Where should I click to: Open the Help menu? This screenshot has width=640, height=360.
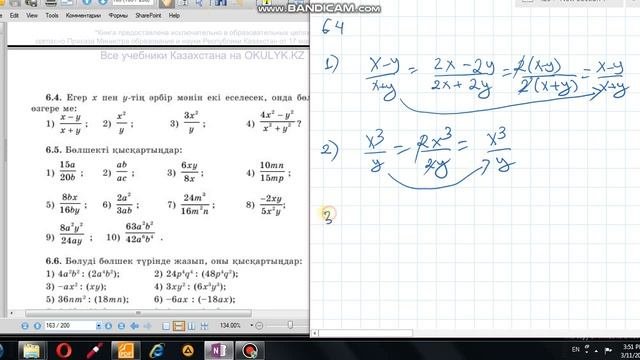coord(174,16)
